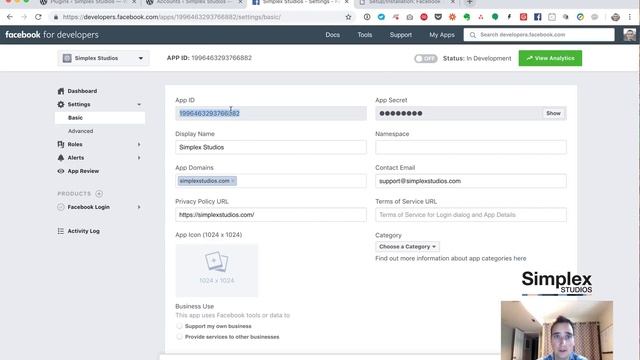Close the Simplex Studios Settings browser tab
This screenshot has width=640, height=360.
[347, 2]
